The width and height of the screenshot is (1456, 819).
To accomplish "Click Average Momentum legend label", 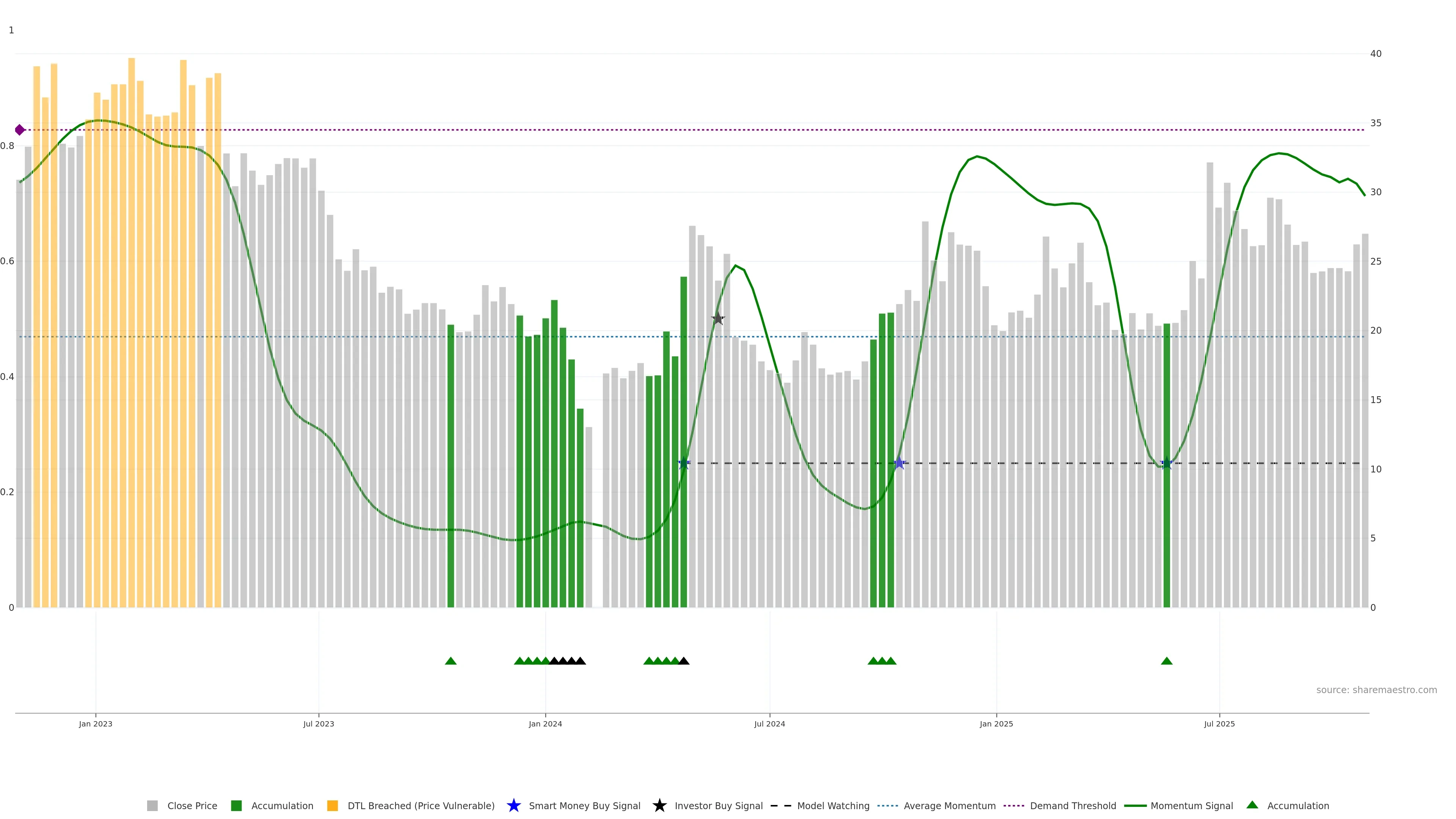I will [949, 805].
